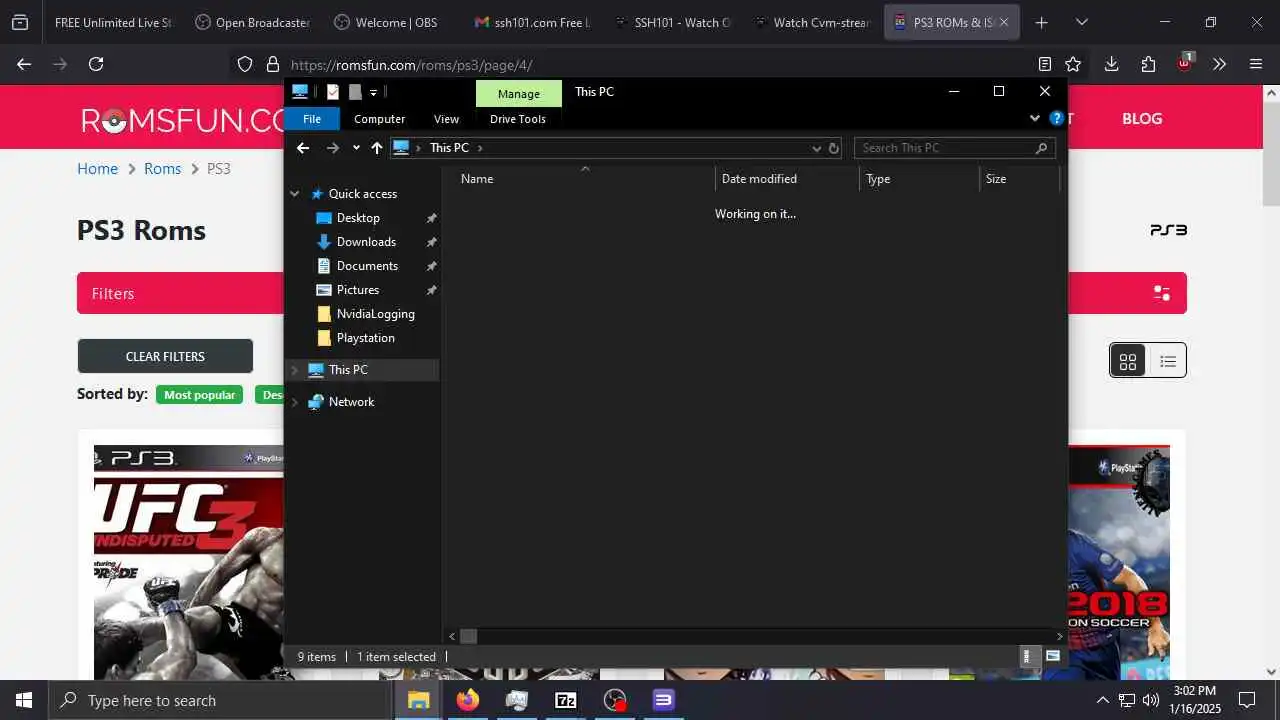The image size is (1280, 720).
Task: Expand the Network tree node
Action: [x=295, y=402]
